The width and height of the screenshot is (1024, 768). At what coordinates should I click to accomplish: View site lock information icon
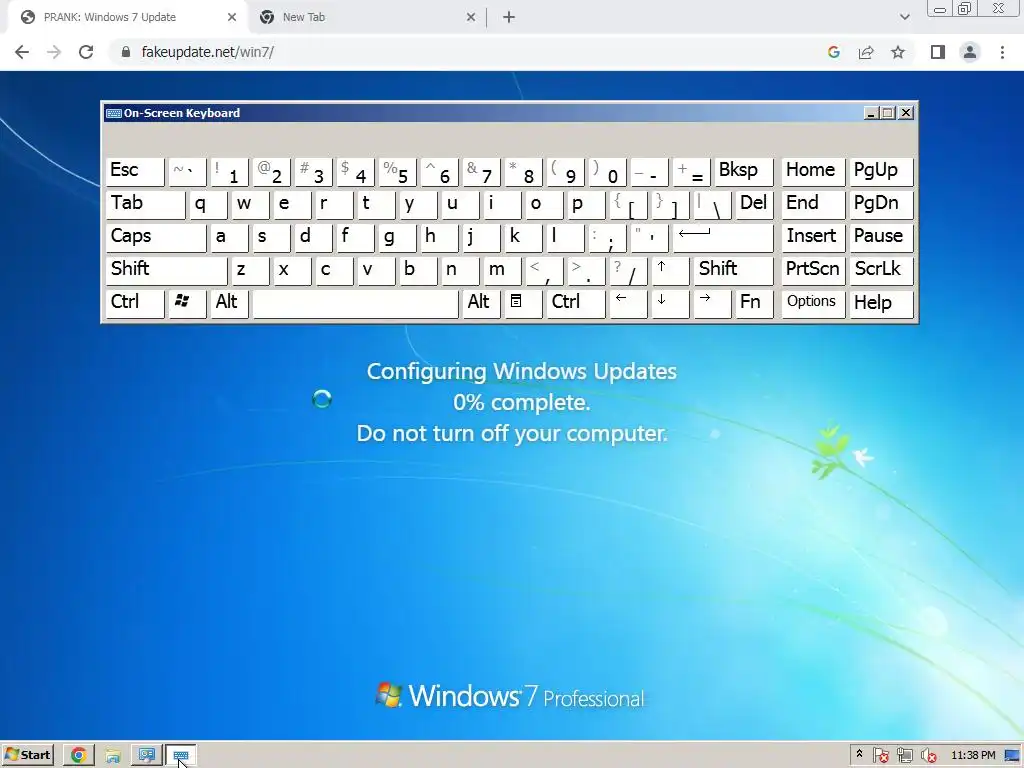(126, 52)
